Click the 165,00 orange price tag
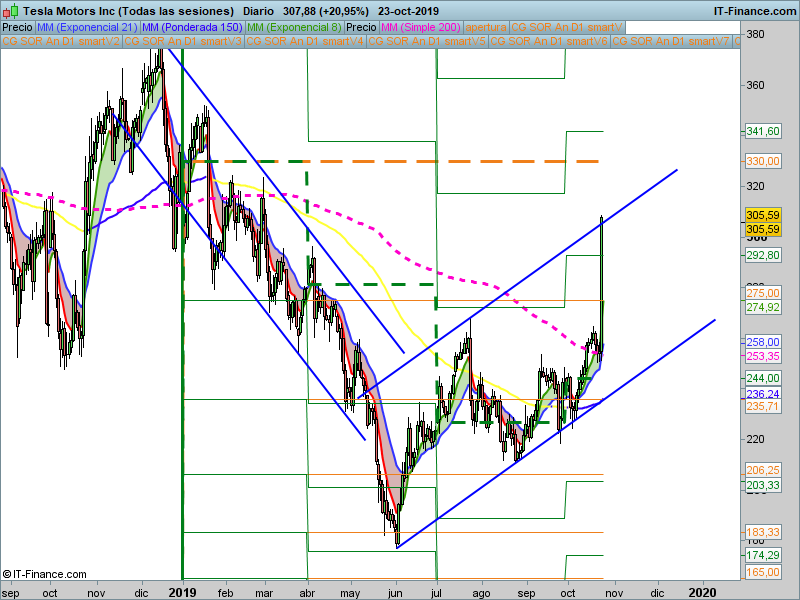The width and height of the screenshot is (800, 600). point(763,572)
